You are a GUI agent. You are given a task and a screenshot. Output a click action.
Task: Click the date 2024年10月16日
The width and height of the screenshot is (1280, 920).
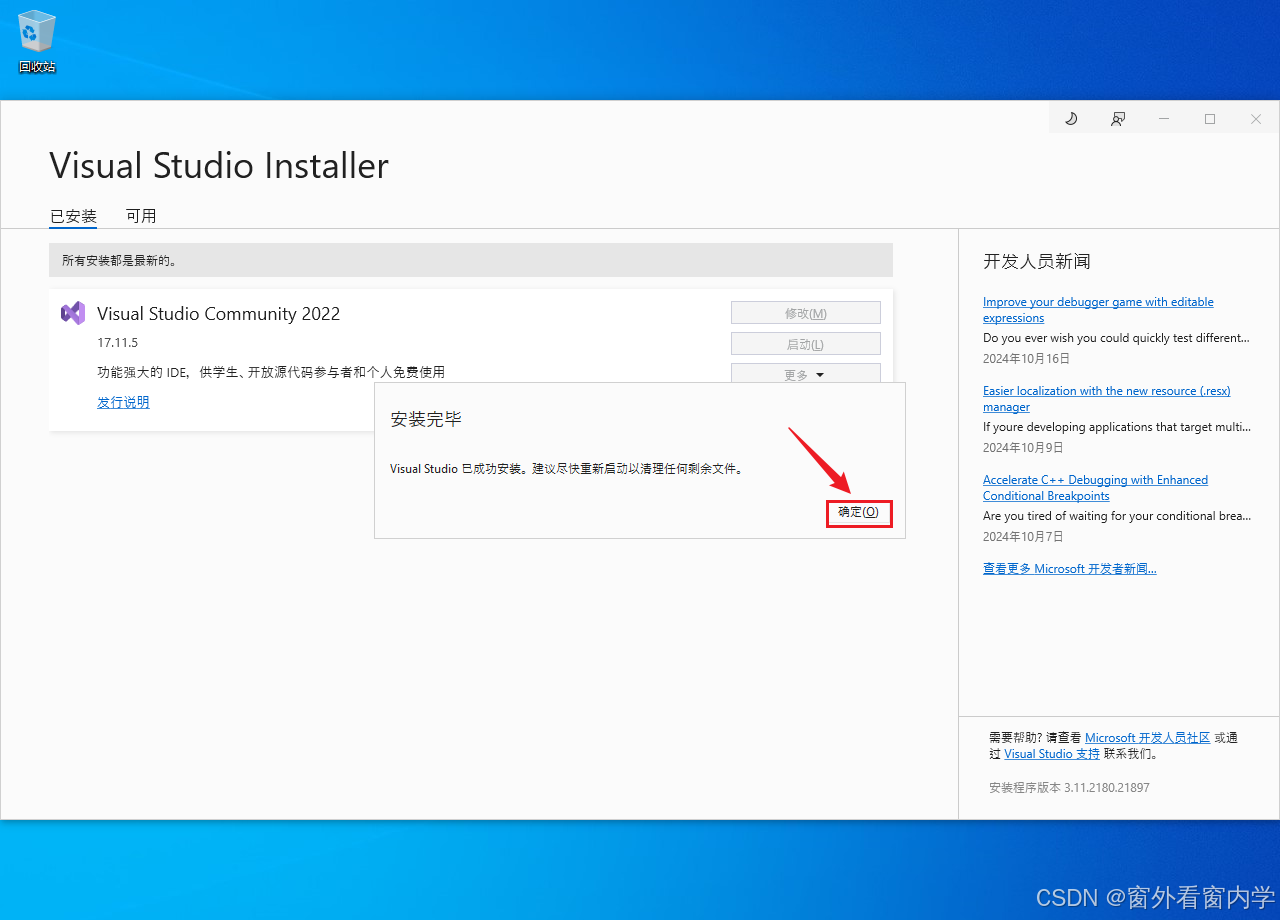(1026, 358)
